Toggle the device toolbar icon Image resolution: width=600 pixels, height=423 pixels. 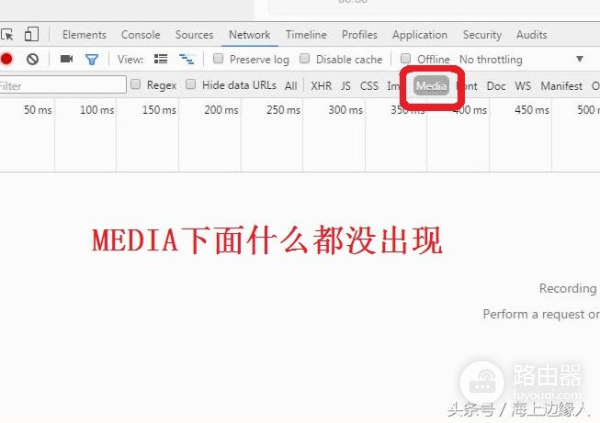click(31, 34)
